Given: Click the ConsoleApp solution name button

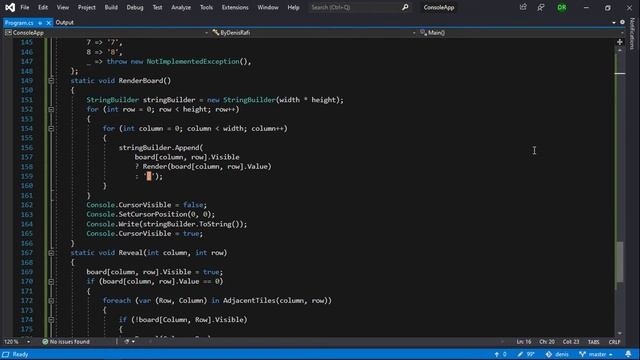Looking at the screenshot, I should point(439,7).
